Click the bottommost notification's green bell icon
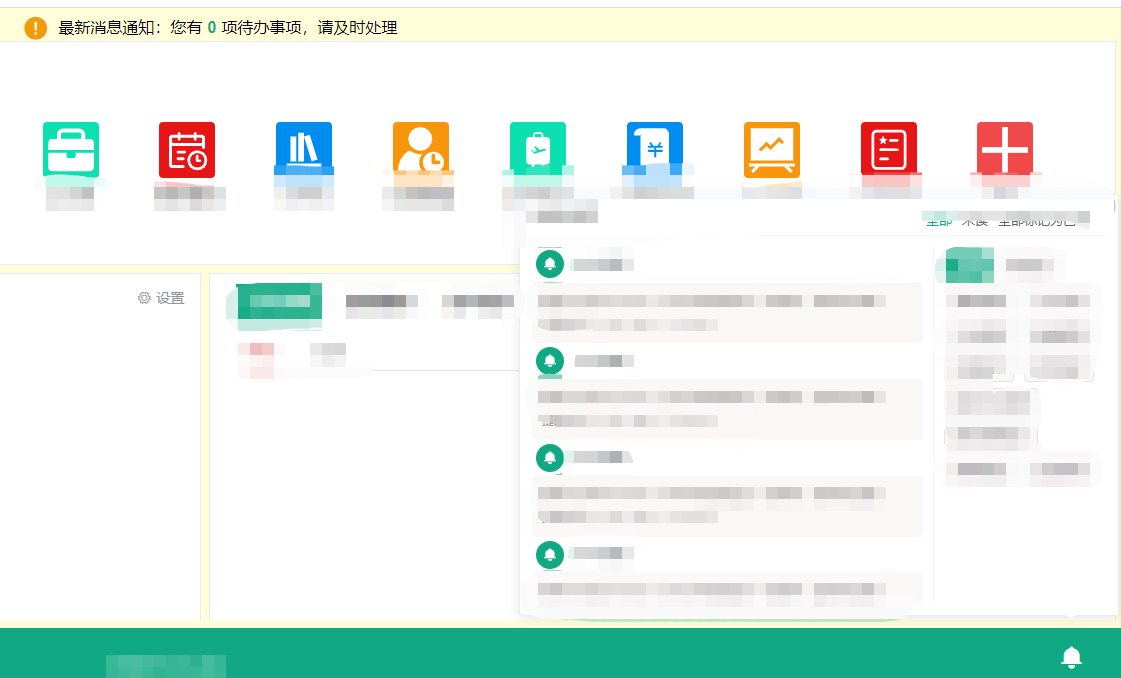This screenshot has height=678, width=1121. [x=550, y=554]
